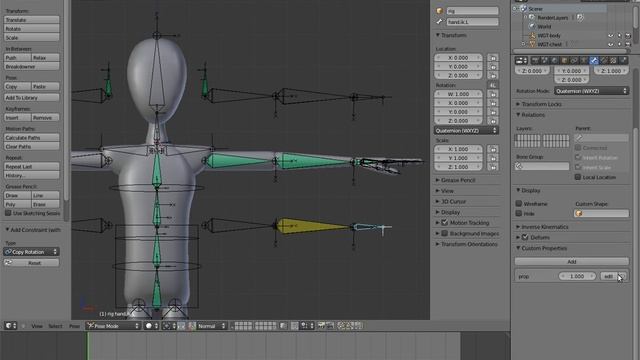The height and width of the screenshot is (360, 640).
Task: Open the Bone properties tab icon
Action: (594, 60)
